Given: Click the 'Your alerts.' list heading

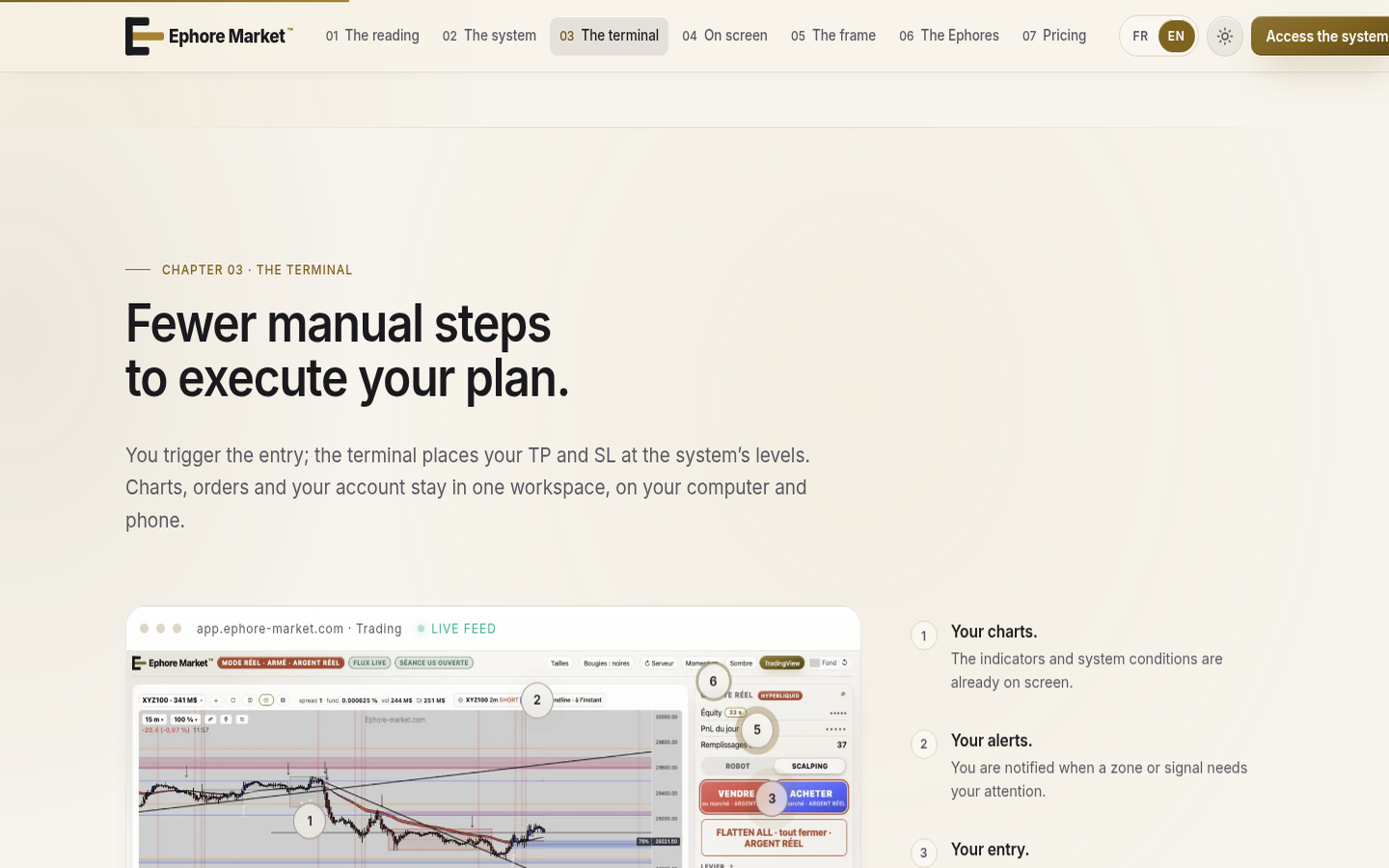Looking at the screenshot, I should 991,741.
